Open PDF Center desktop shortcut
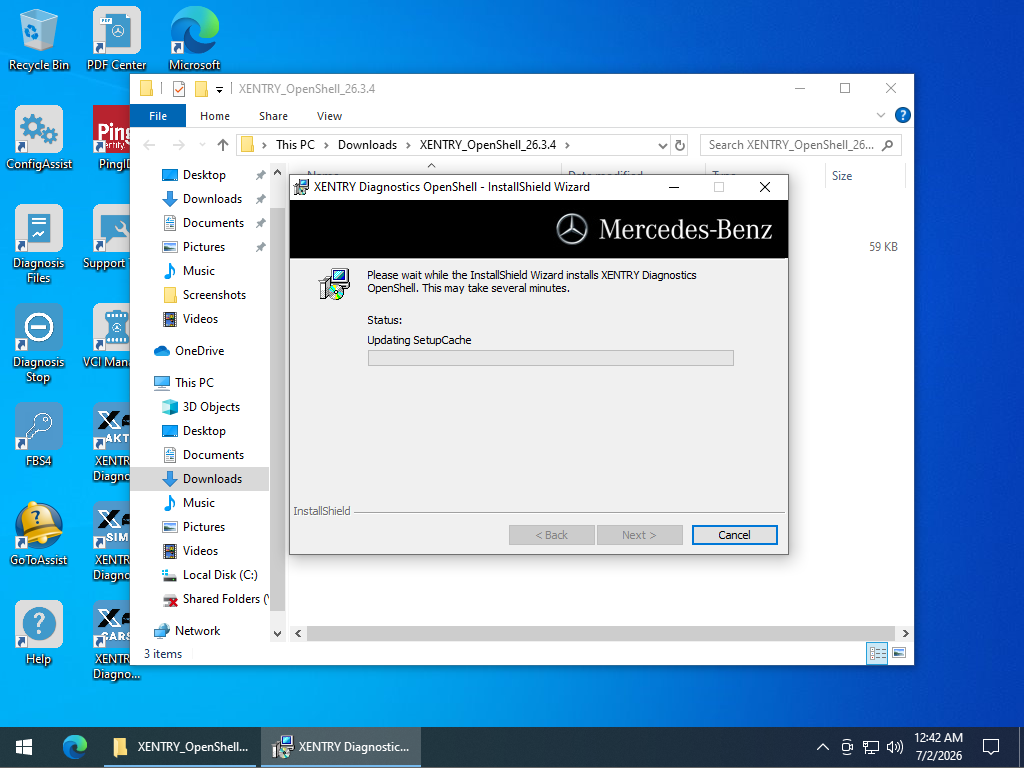Screen dimensions: 1024x768 [x=116, y=39]
